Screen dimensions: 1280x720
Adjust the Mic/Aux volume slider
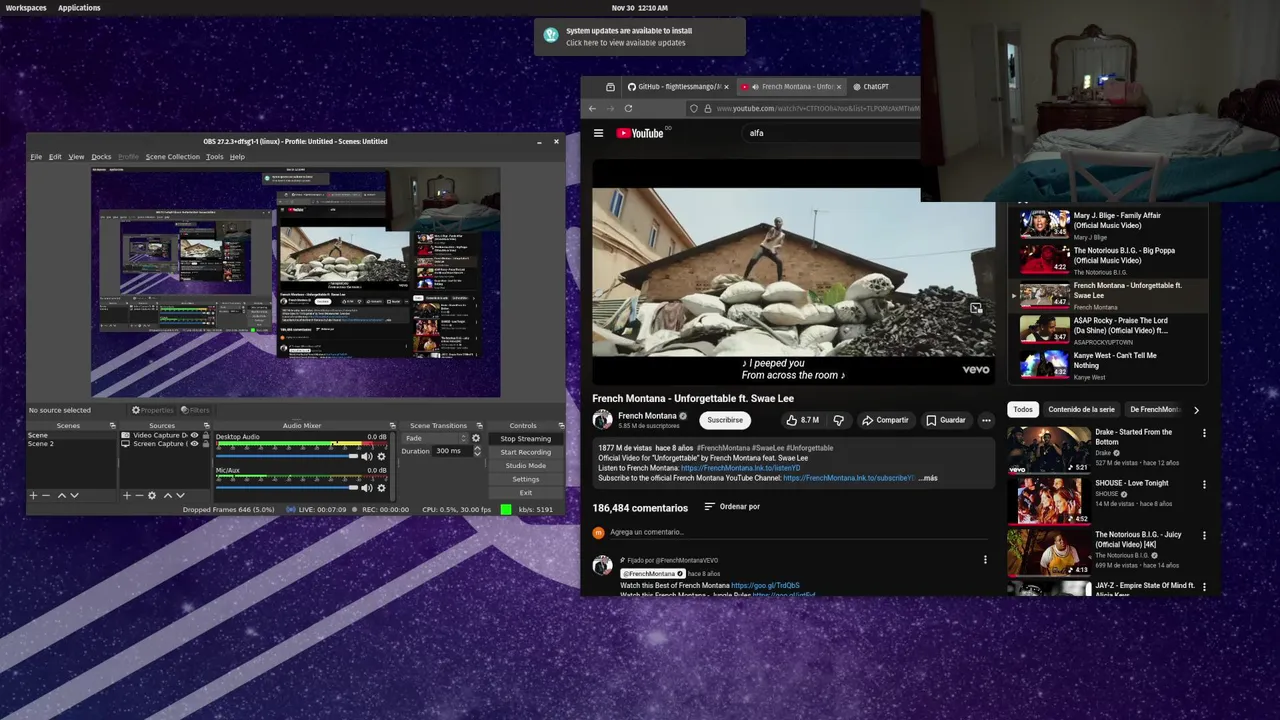pyautogui.click(x=286, y=488)
